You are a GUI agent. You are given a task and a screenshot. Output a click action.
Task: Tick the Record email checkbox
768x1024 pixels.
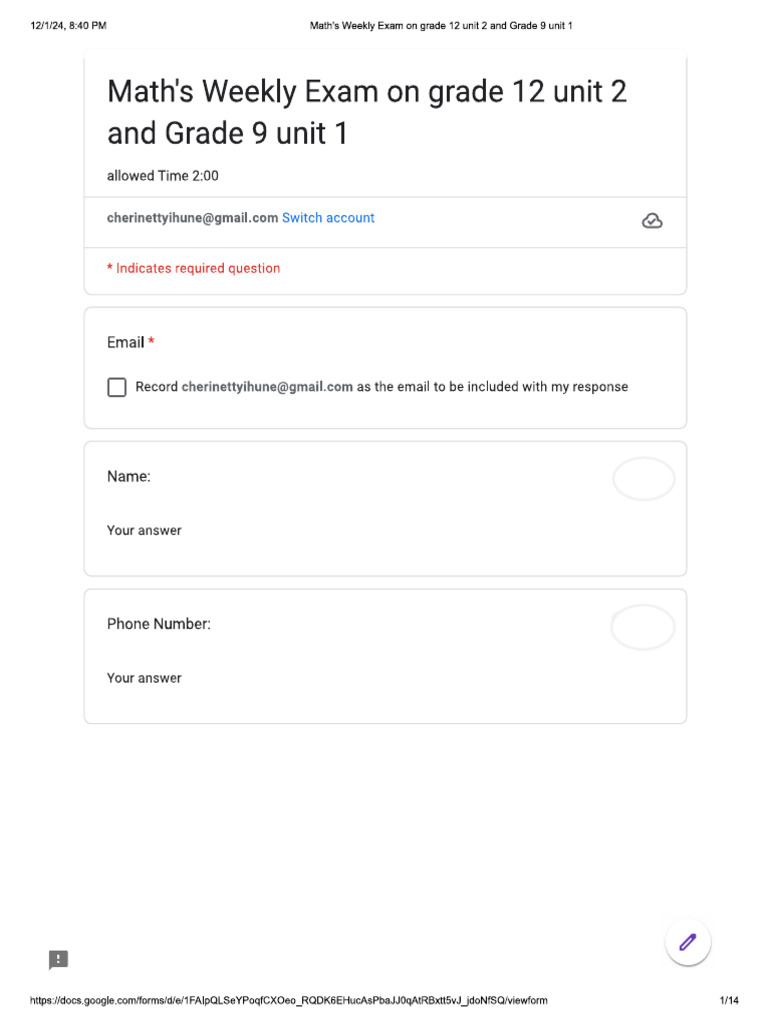[x=117, y=387]
